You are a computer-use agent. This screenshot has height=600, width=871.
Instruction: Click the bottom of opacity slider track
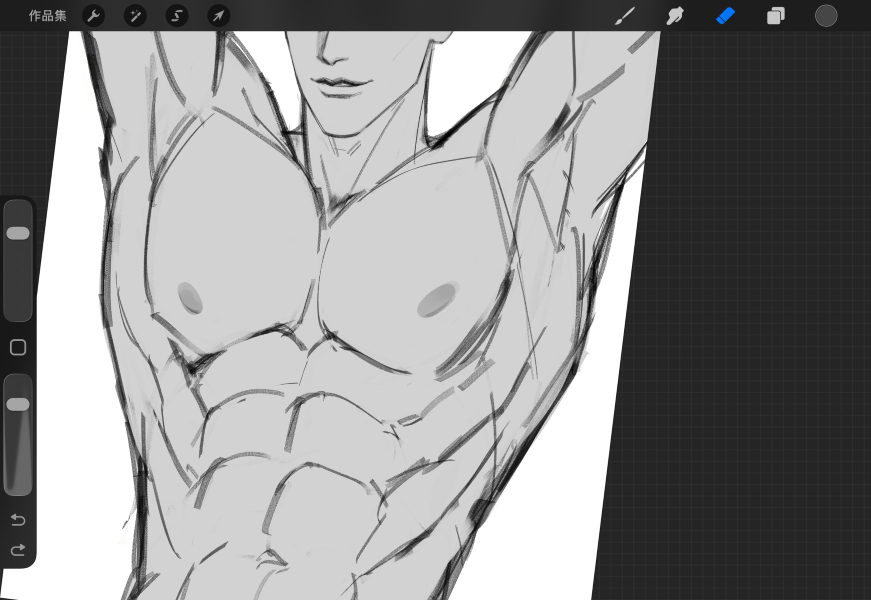[x=18, y=485]
